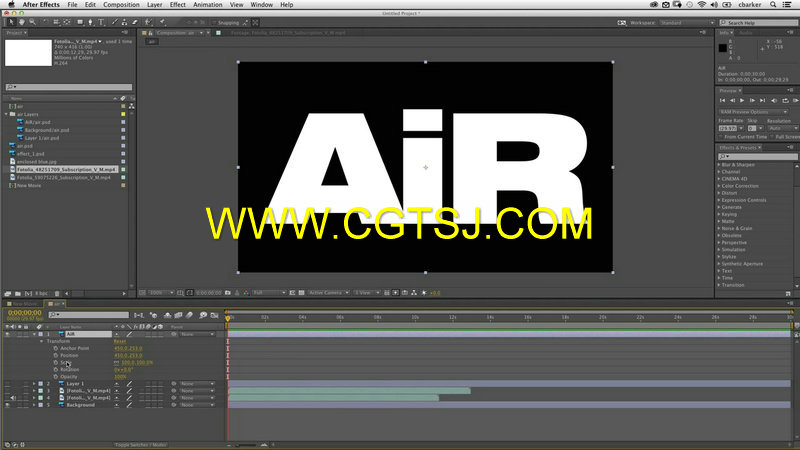The width and height of the screenshot is (800, 450).
Task: Expand the Keying effects category
Action: 719,214
